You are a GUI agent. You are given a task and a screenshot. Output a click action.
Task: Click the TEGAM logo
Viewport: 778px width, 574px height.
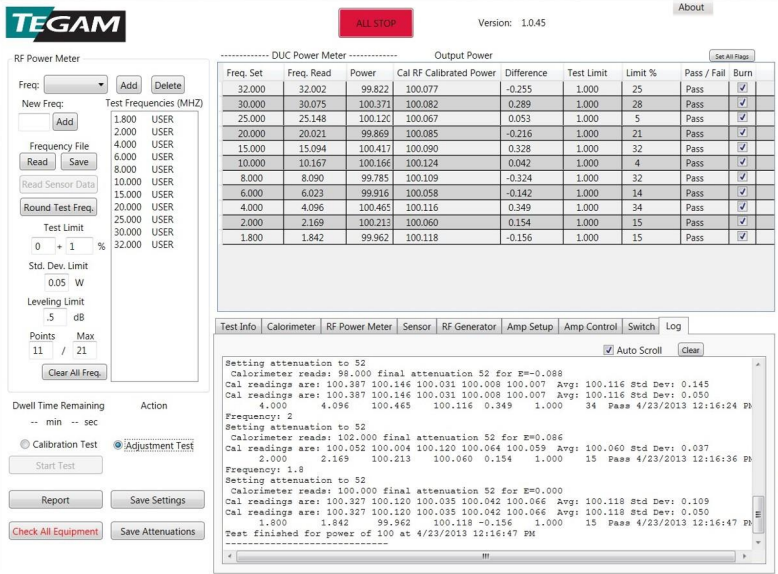(65, 24)
